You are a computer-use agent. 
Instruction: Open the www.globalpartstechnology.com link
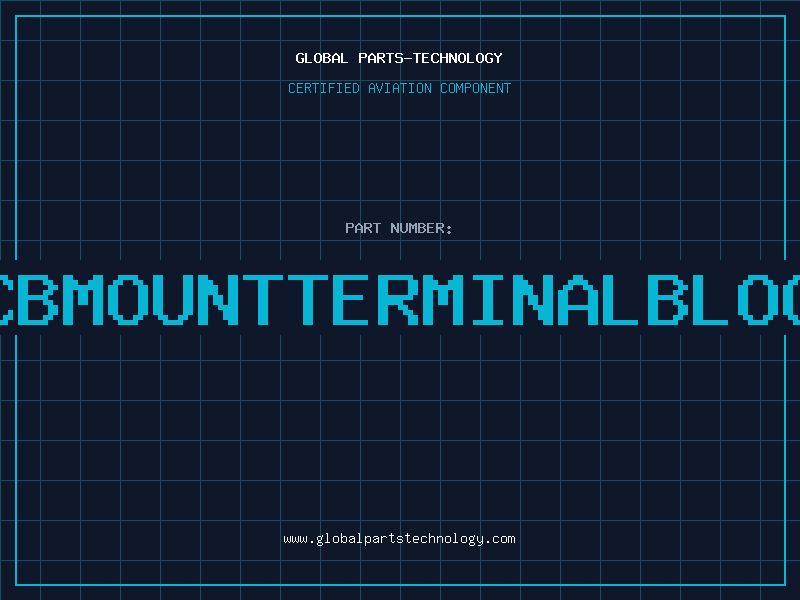[399, 539]
